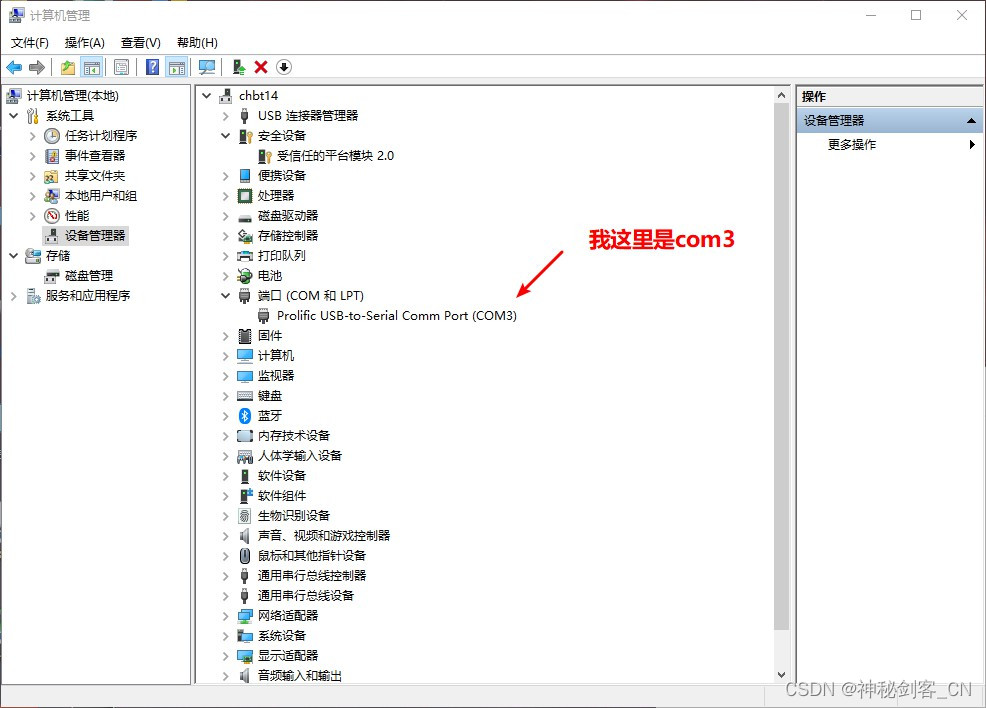Expand the 显示适配器 node
The height and width of the screenshot is (708, 986).
pos(225,656)
